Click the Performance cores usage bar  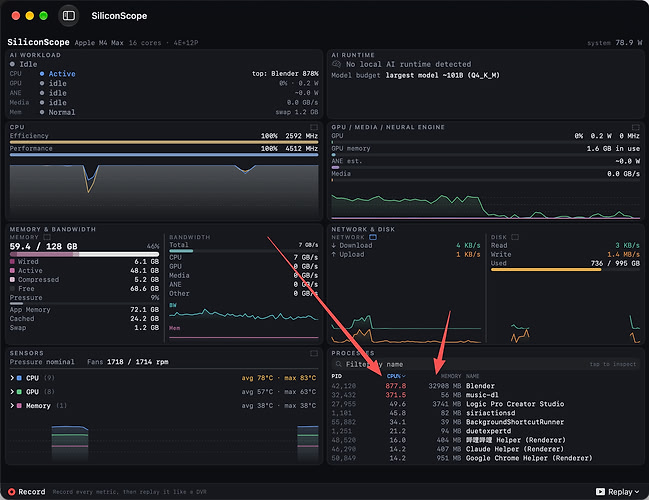(164, 155)
